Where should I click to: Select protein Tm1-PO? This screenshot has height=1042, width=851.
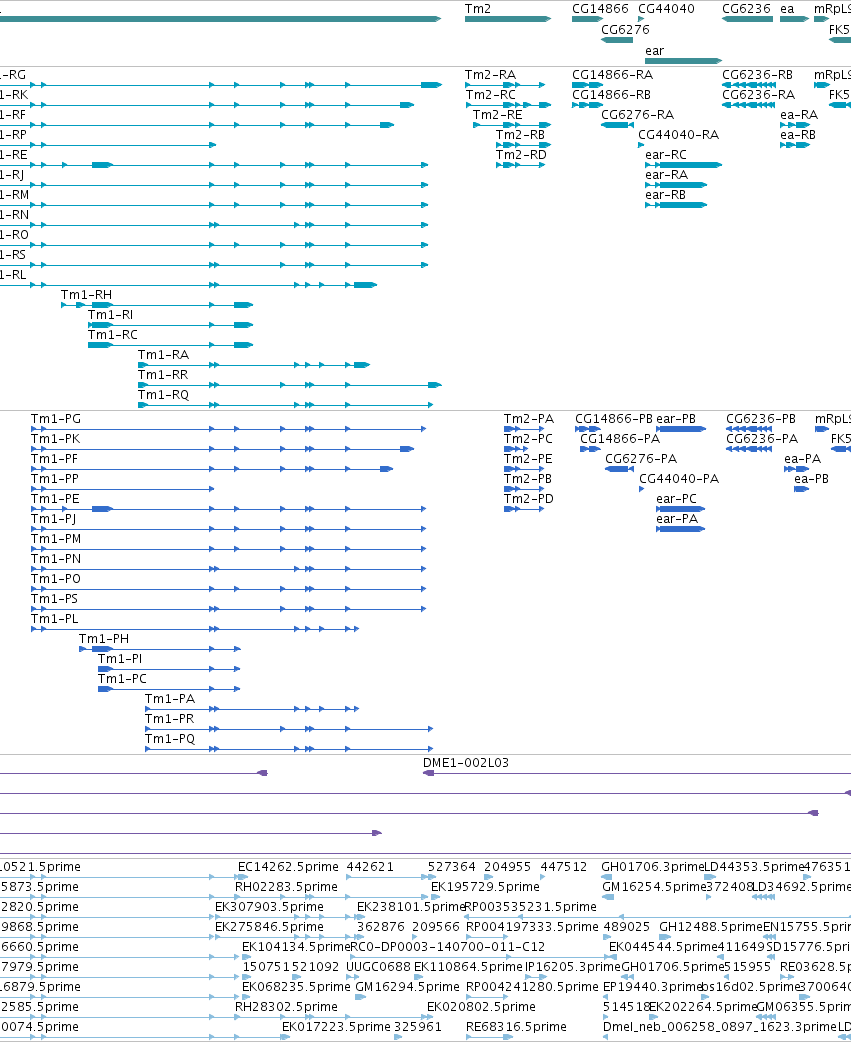tap(229, 589)
